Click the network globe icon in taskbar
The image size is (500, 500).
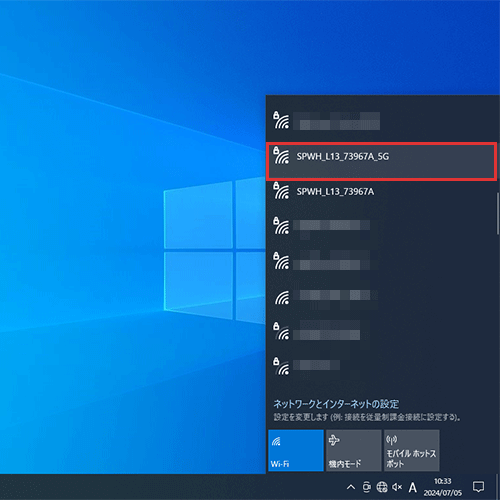[x=382, y=487]
